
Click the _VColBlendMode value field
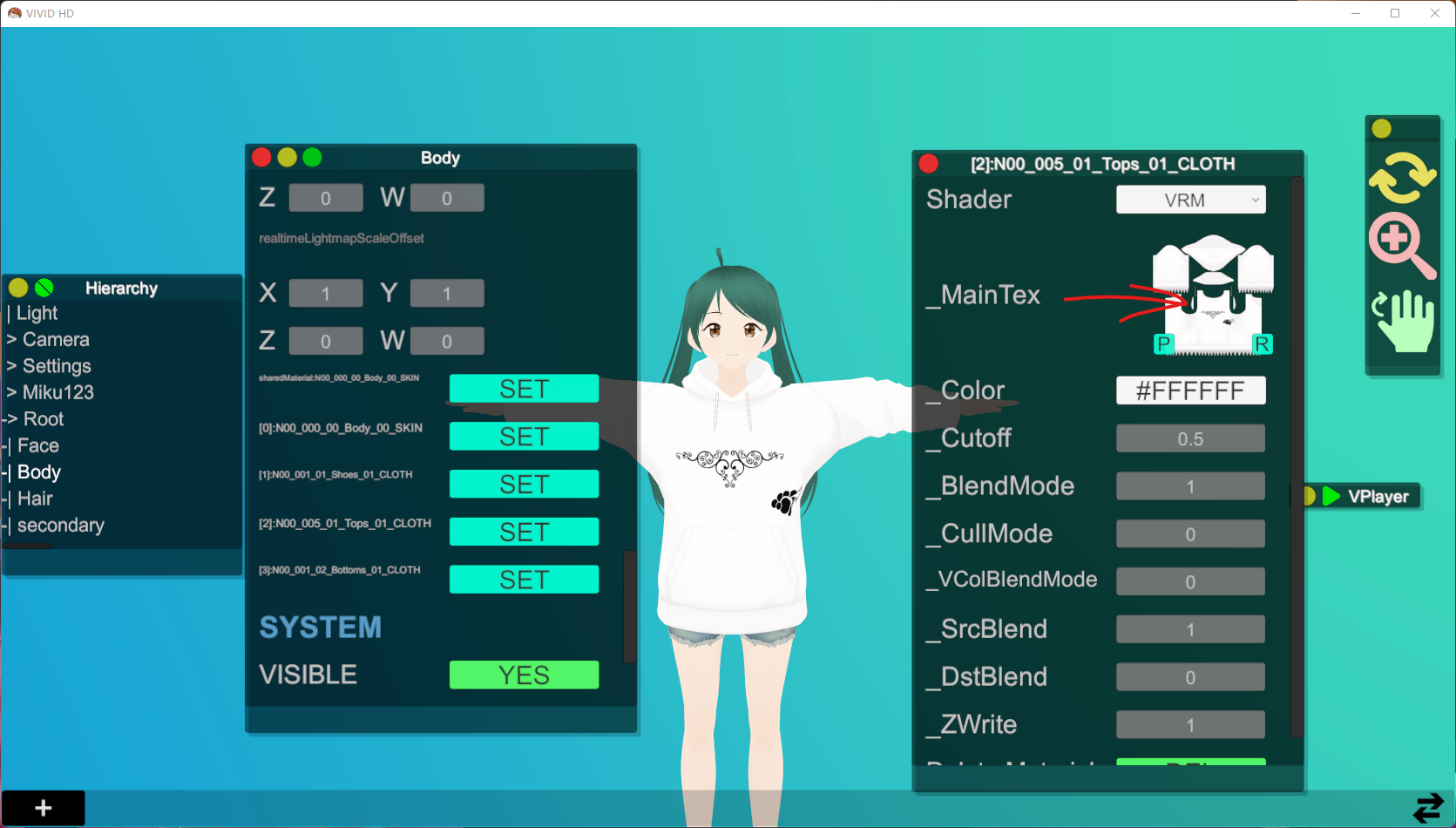click(x=1190, y=581)
